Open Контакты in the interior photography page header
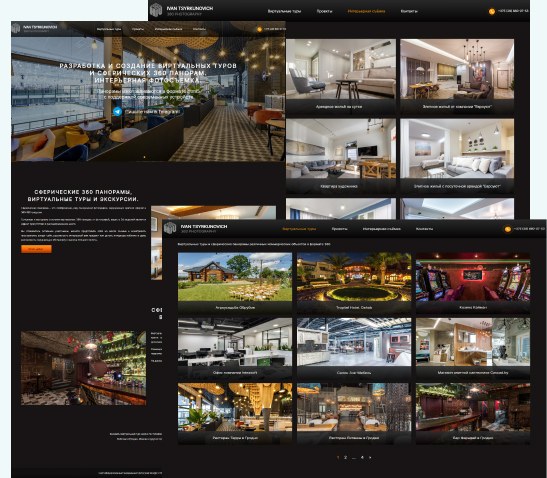The image size is (547, 478). point(409,11)
